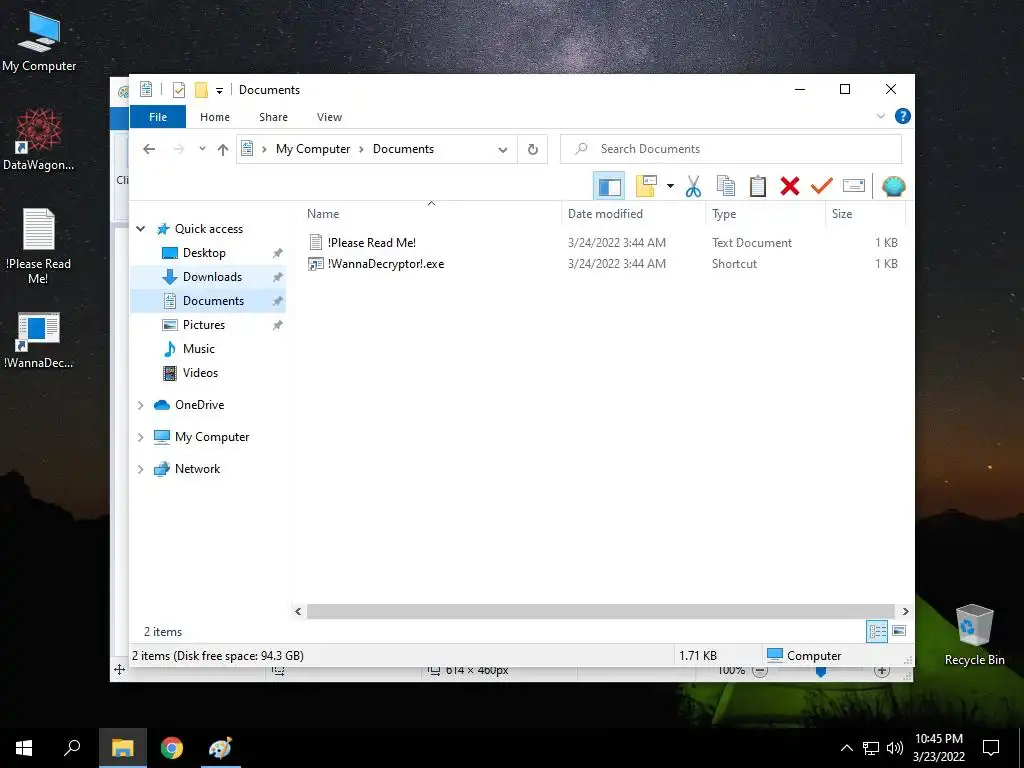Switch to Details view layout button
Image resolution: width=1024 pixels, height=768 pixels.
pos(877,631)
